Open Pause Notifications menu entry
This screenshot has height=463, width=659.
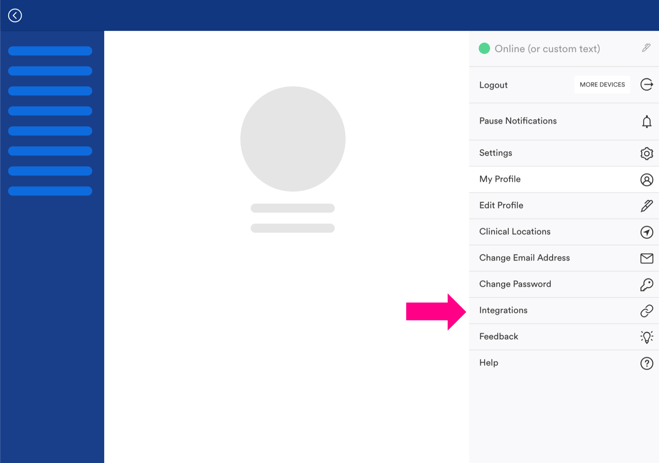point(564,121)
